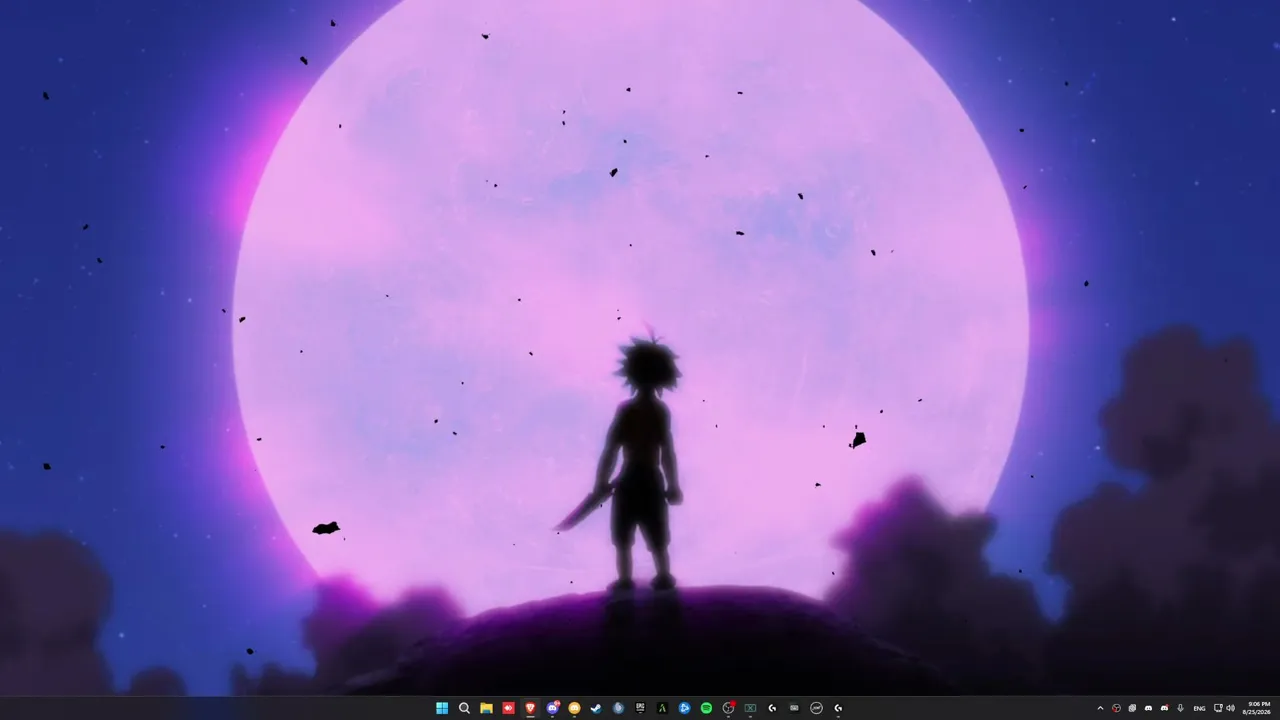1280x720 pixels.
Task: Open the Windows Start menu
Action: click(x=442, y=708)
